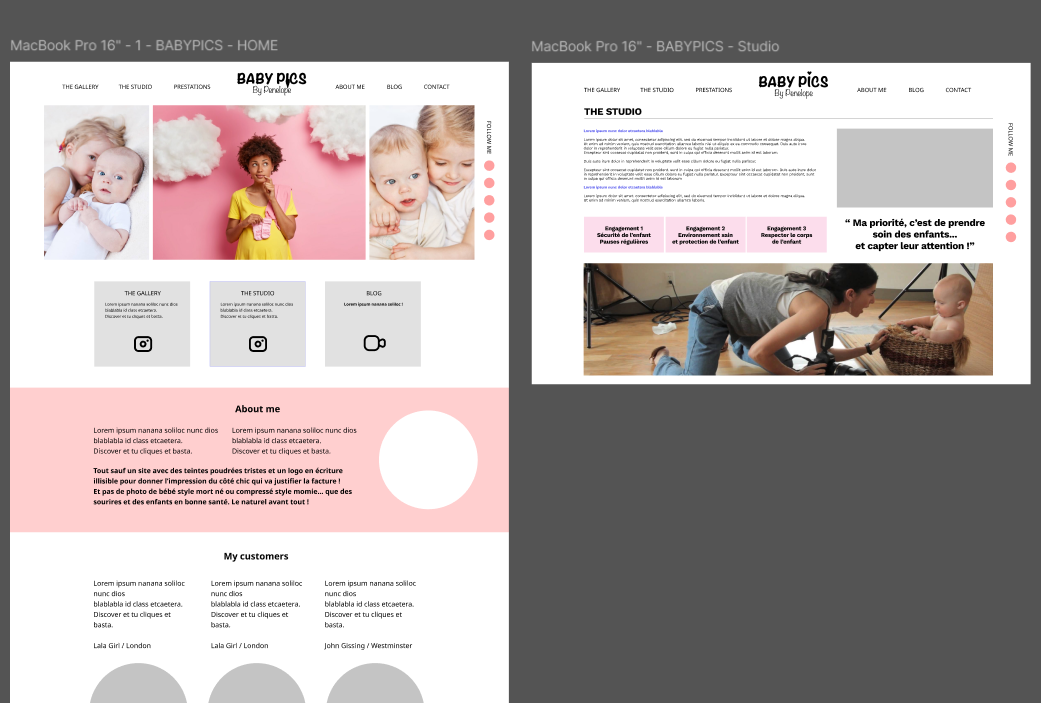Click THE GALLERY in Studio frame navigation
Screen dimensions: 1041x703
602,90
